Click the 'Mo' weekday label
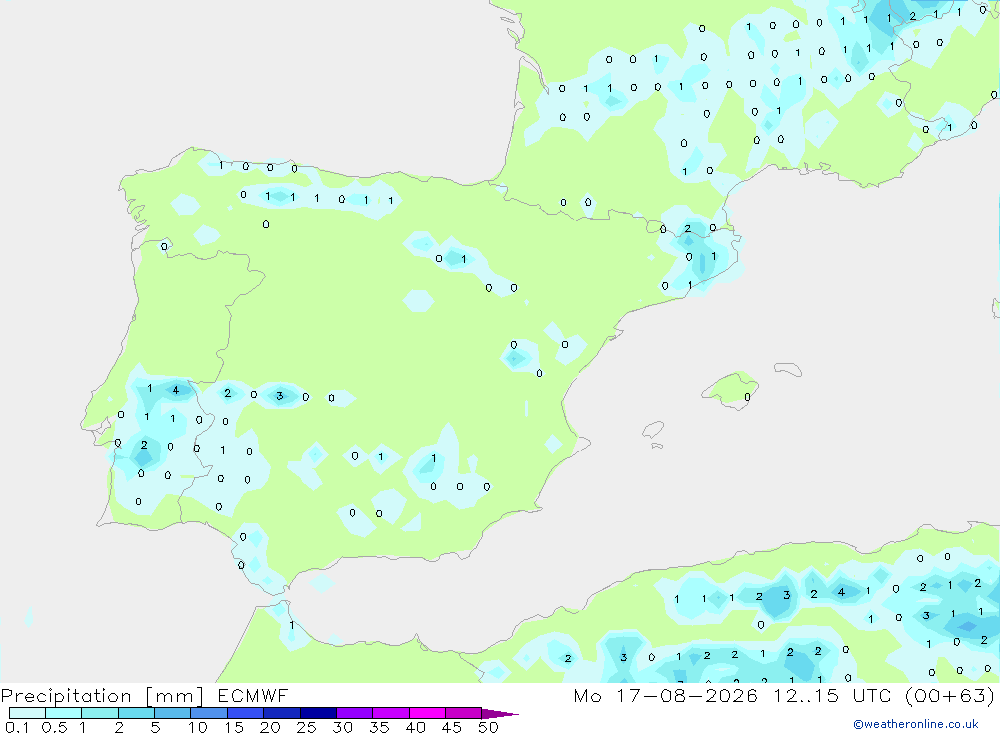Image resolution: width=1000 pixels, height=733 pixels. (587, 695)
